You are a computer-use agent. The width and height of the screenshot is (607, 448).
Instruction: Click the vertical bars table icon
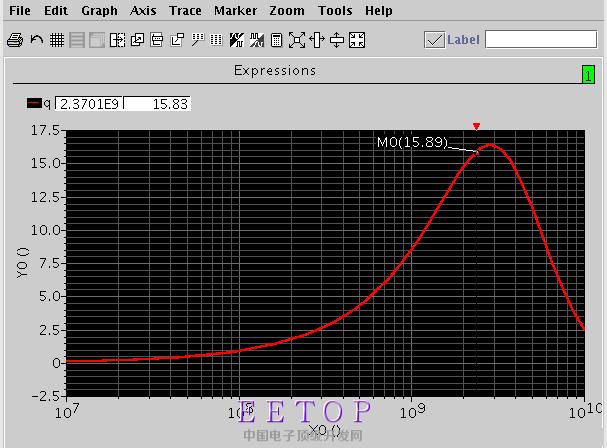tap(216, 40)
